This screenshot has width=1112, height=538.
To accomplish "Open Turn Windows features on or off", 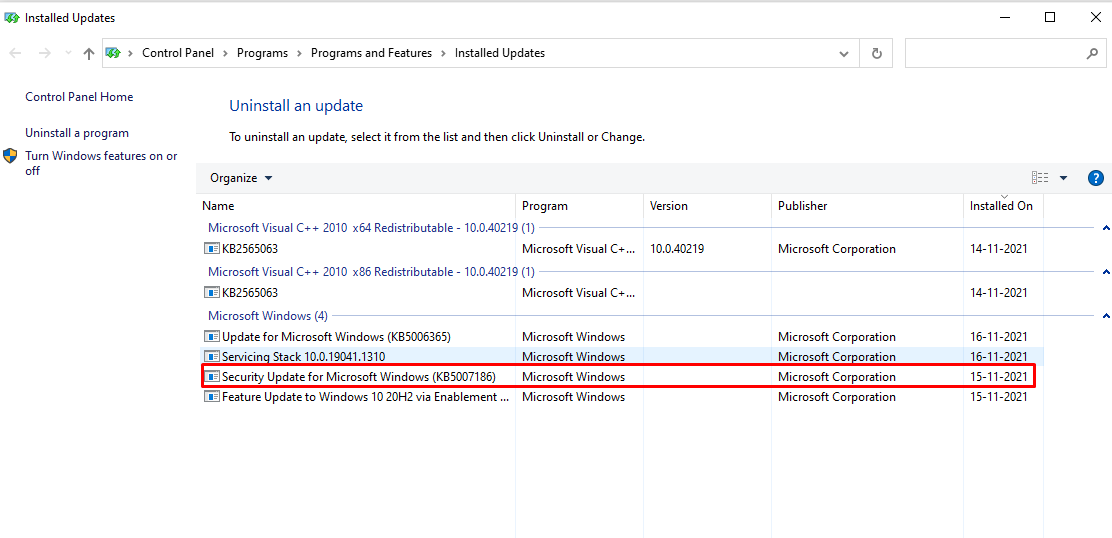I will click(101, 163).
